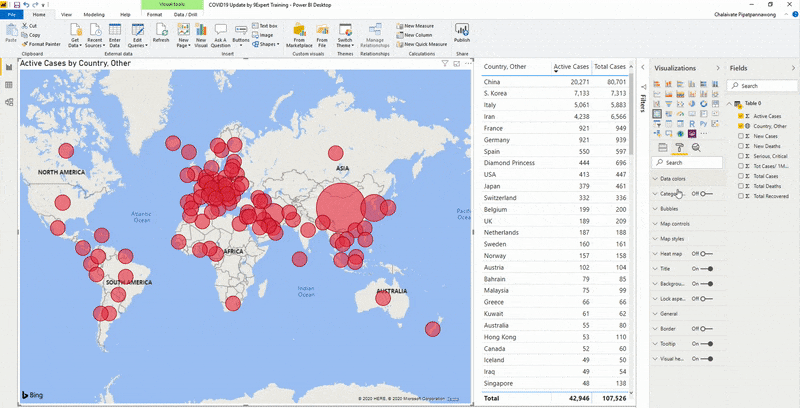This screenshot has width=800, height=408.
Task: Click the Undo arrow in title bar
Action: tap(26, 5)
